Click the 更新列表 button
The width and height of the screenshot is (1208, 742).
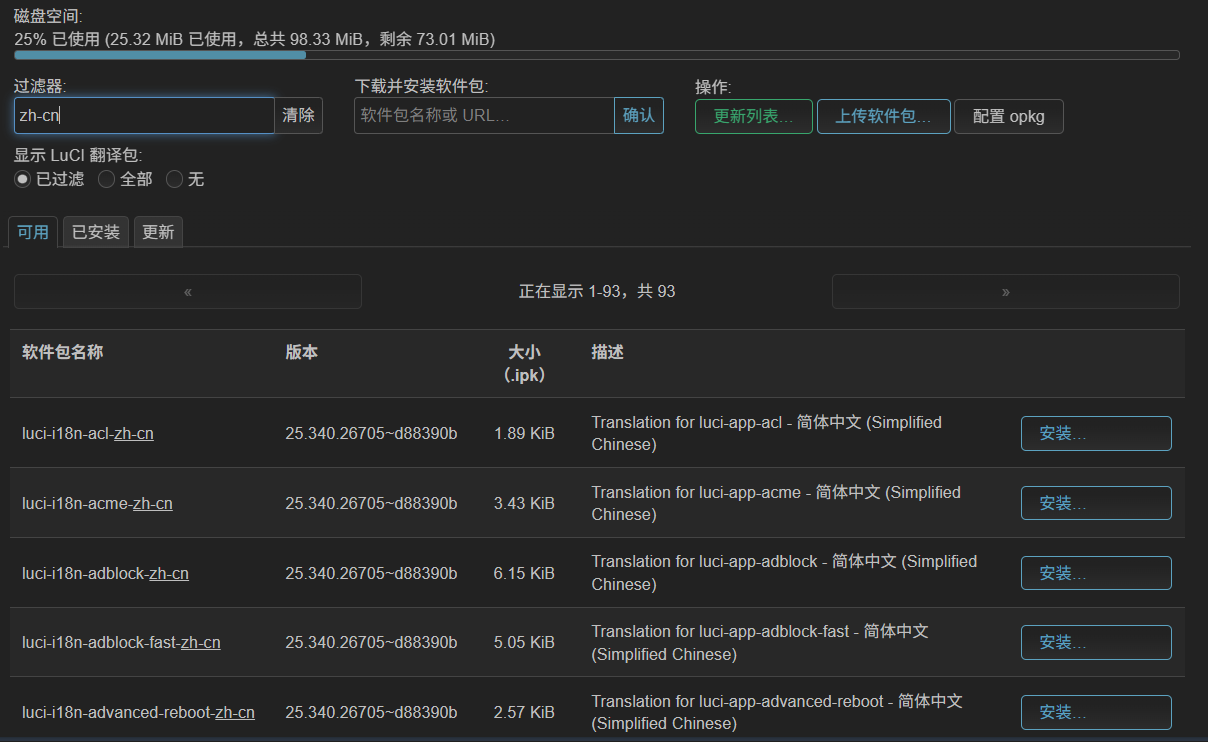[753, 116]
